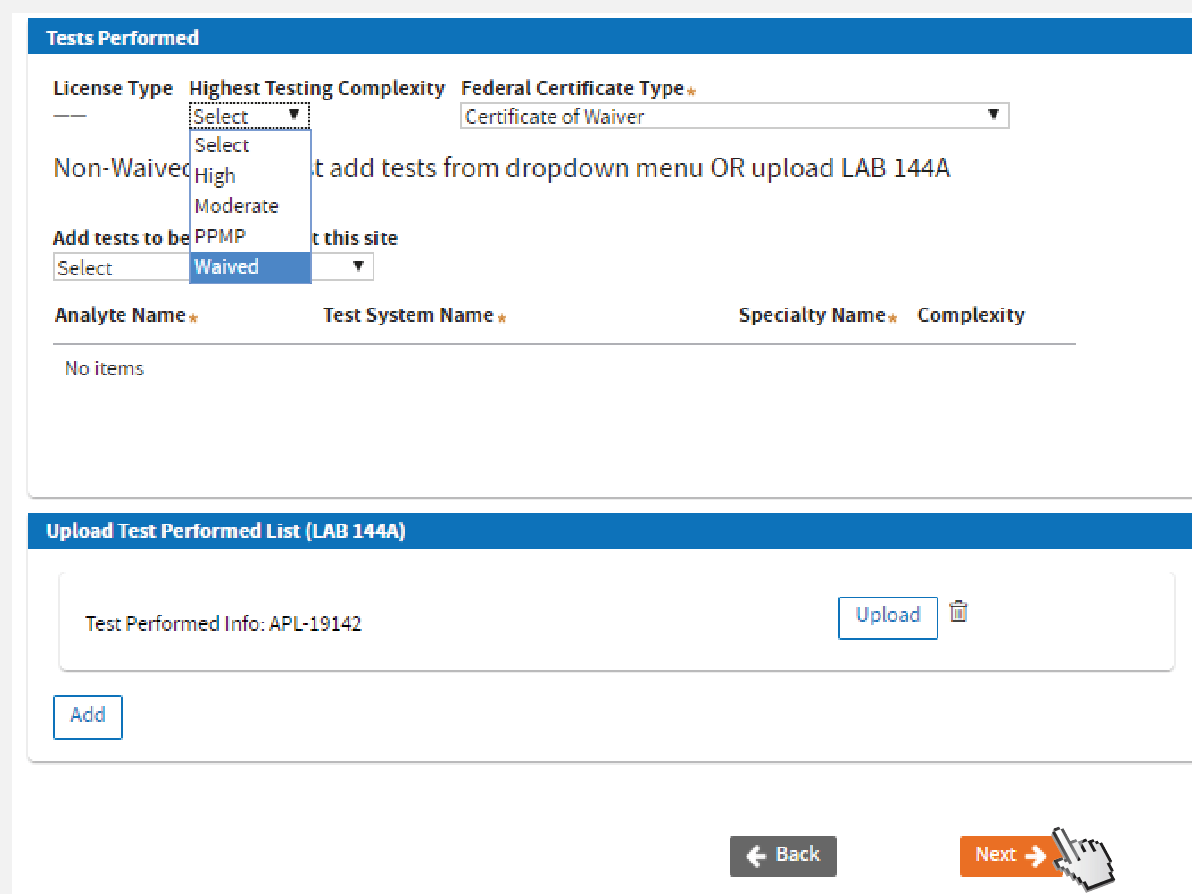Click the Specialty Name column header

pyautogui.click(x=812, y=315)
